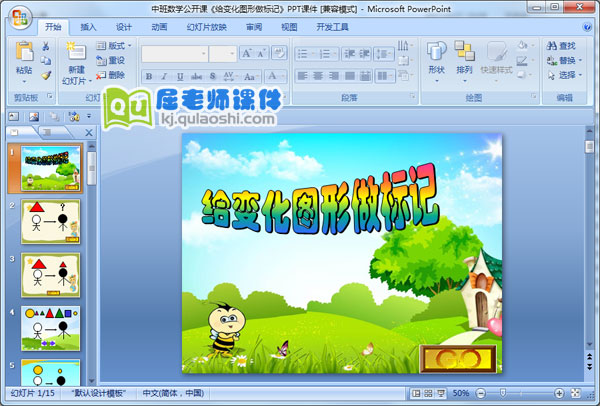This screenshot has height=406, width=600.
Task: Toggle Italic formatting
Action: (x=164, y=76)
